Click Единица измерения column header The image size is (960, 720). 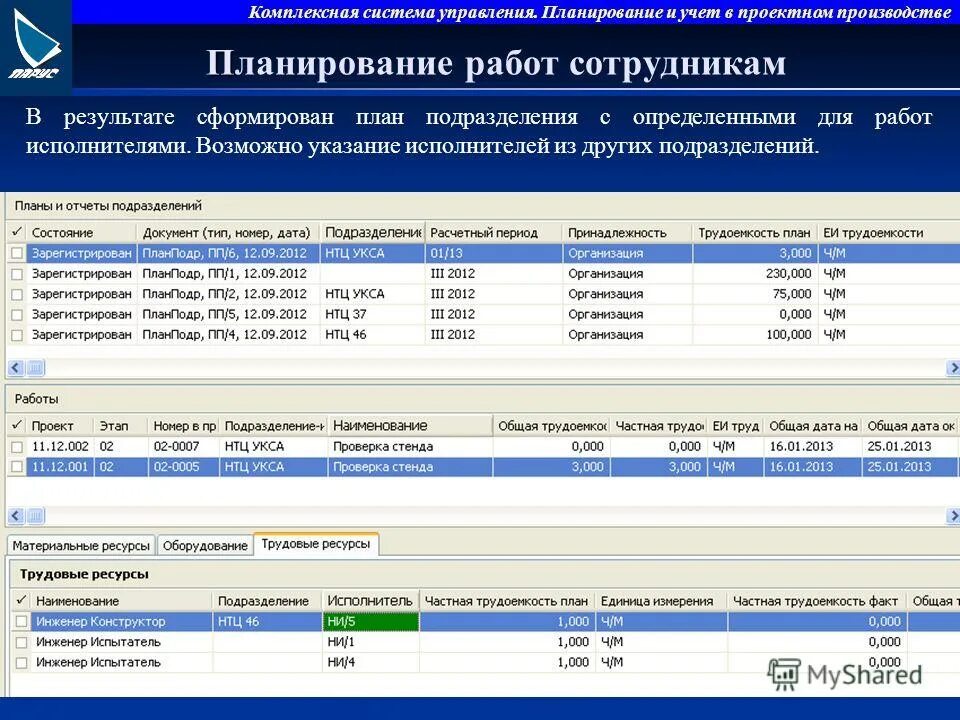coord(661,601)
